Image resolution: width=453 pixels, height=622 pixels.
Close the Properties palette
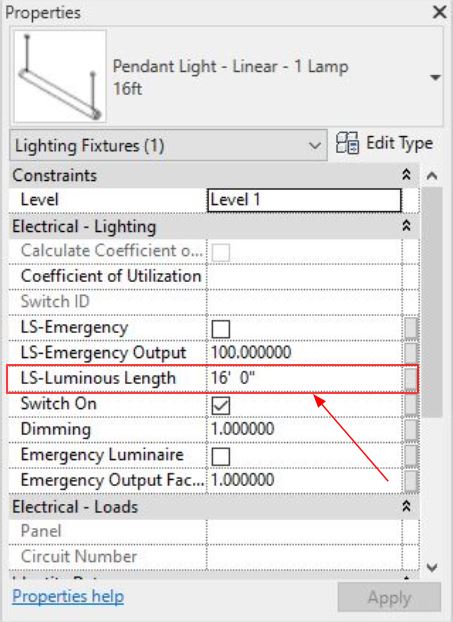tap(440, 12)
